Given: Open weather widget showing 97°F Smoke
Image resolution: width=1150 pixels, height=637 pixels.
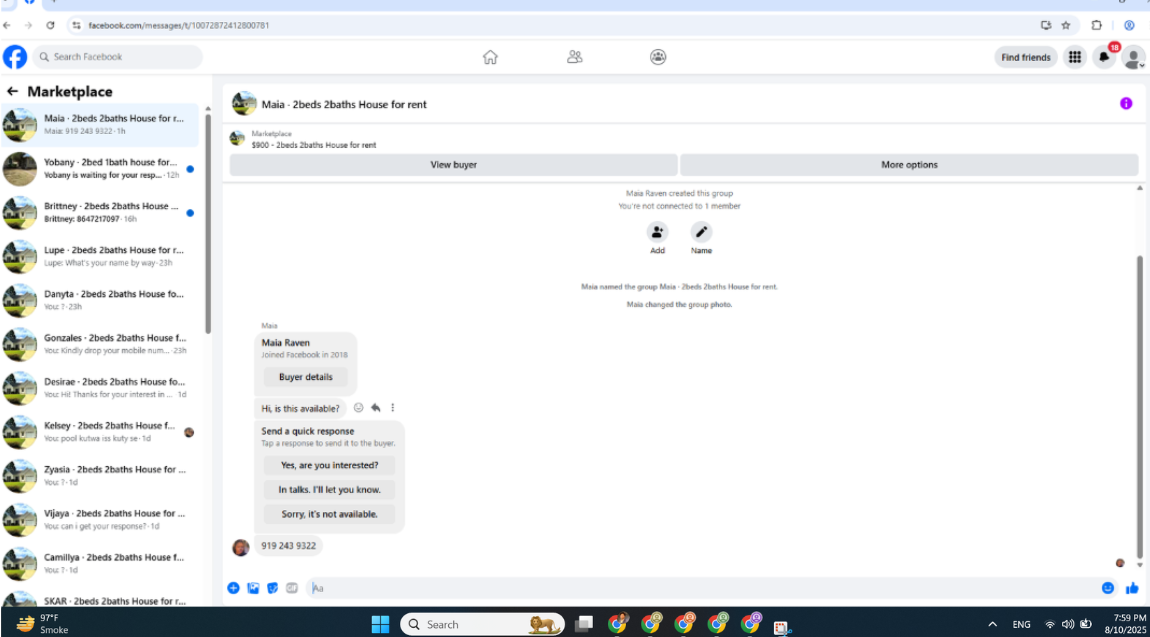Looking at the screenshot, I should click(x=44, y=624).
